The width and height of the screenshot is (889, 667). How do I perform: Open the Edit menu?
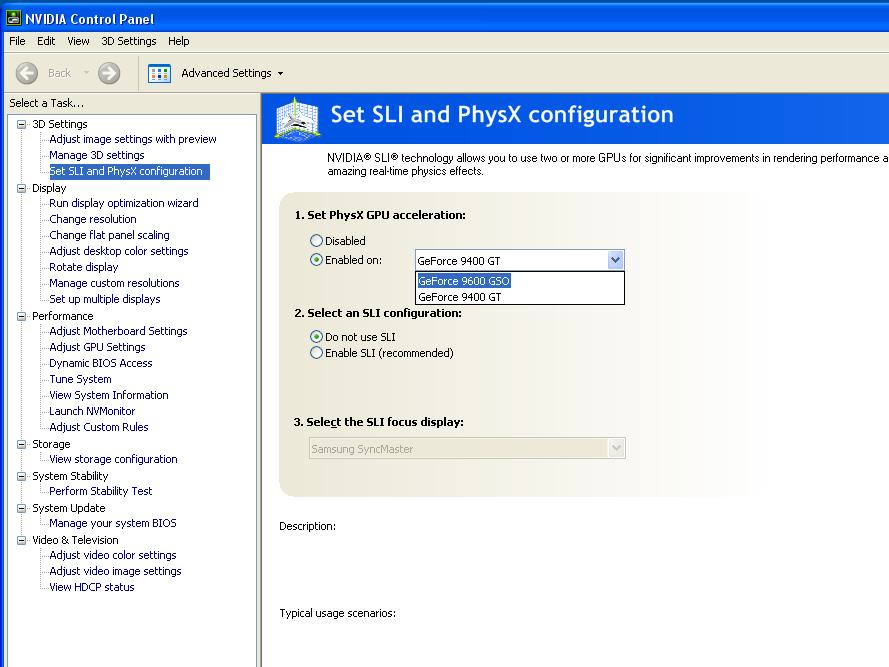click(x=46, y=41)
